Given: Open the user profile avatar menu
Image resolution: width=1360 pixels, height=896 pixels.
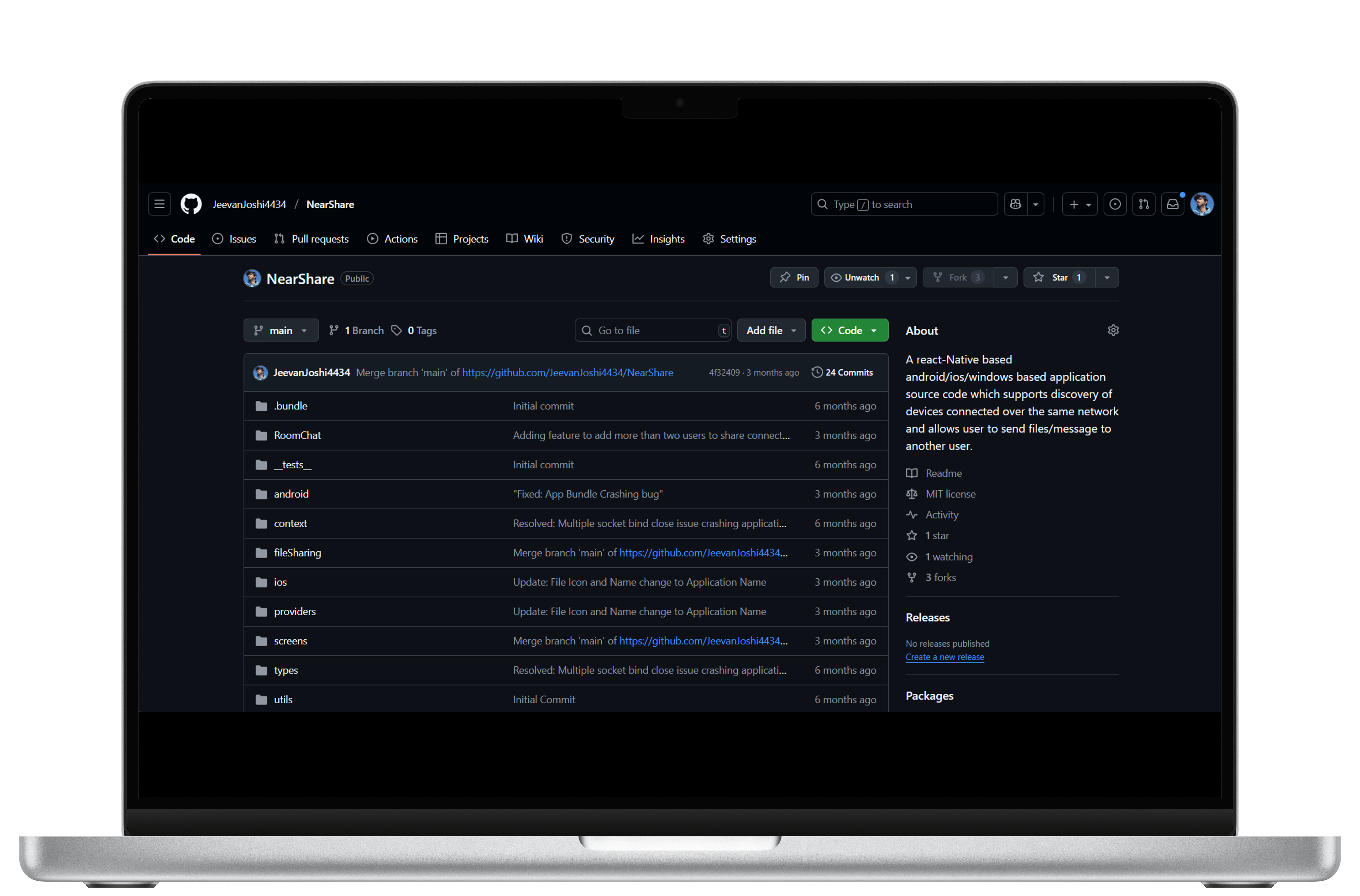Looking at the screenshot, I should click(x=1202, y=204).
